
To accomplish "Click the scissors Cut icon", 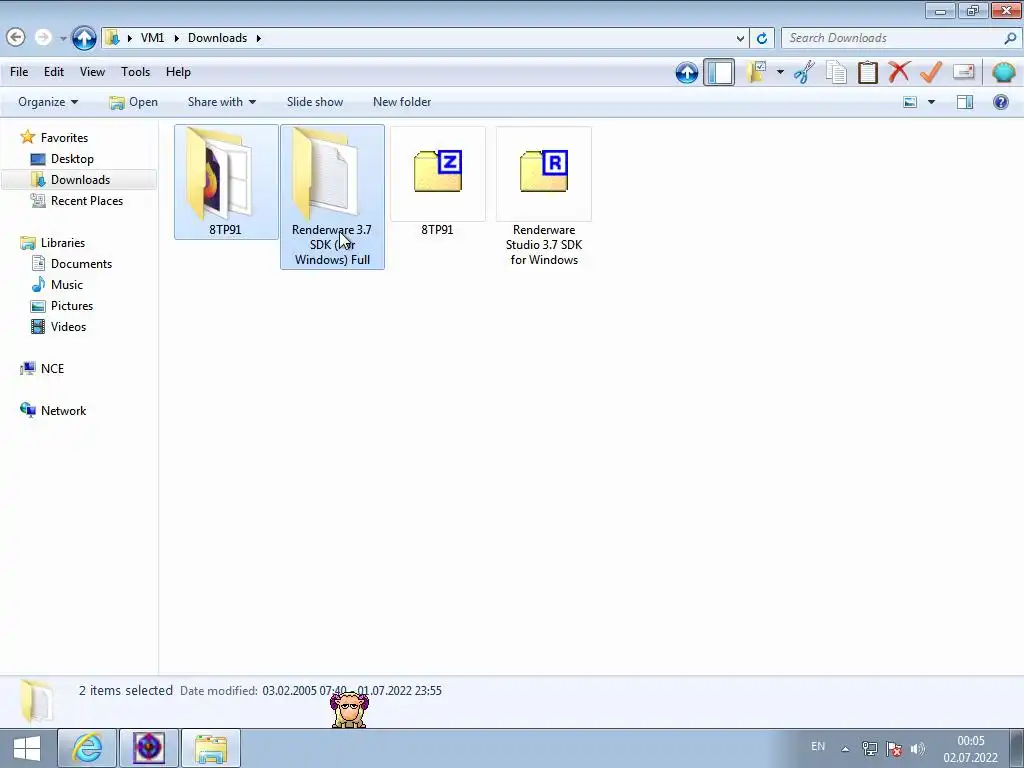I will (805, 72).
